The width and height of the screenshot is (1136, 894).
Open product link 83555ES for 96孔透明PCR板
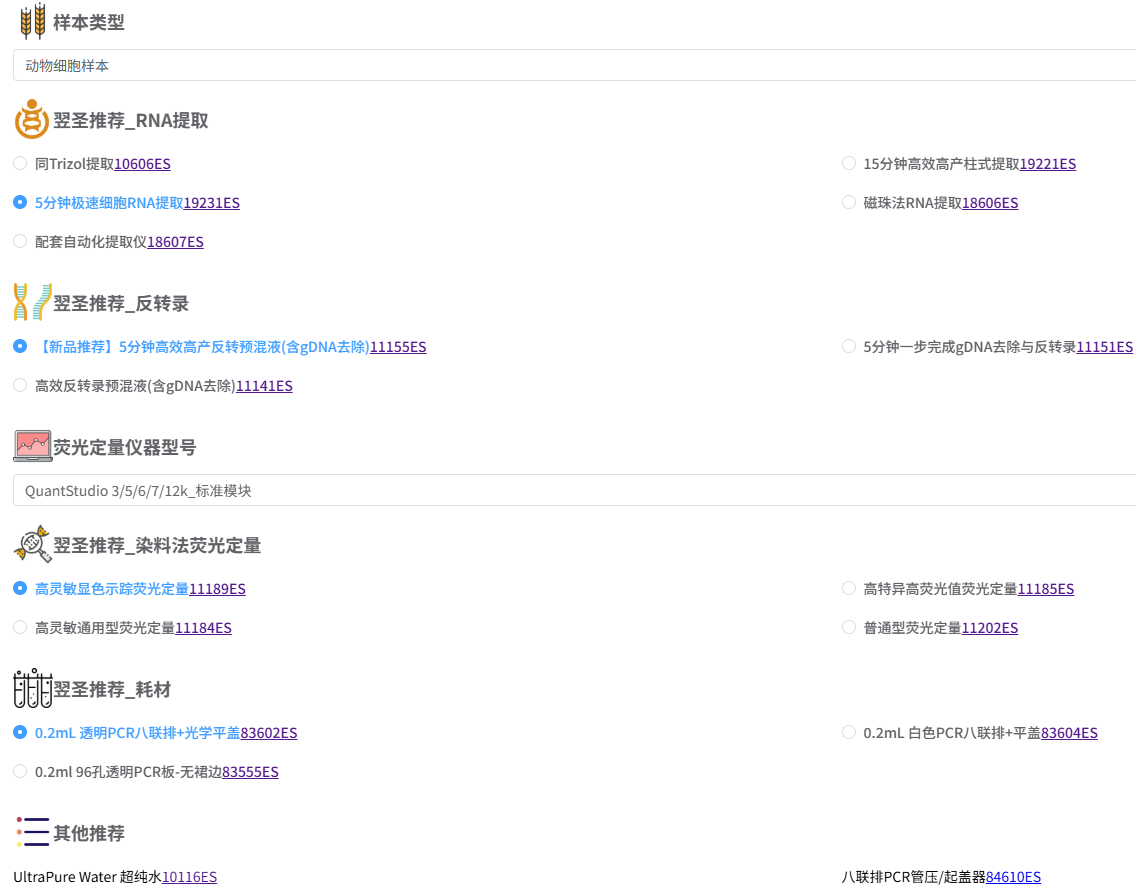click(x=250, y=772)
